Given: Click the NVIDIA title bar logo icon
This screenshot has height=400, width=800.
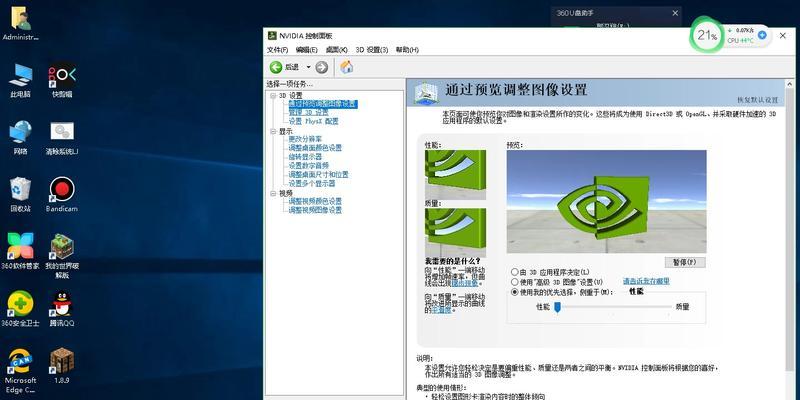Looking at the screenshot, I should pos(272,35).
